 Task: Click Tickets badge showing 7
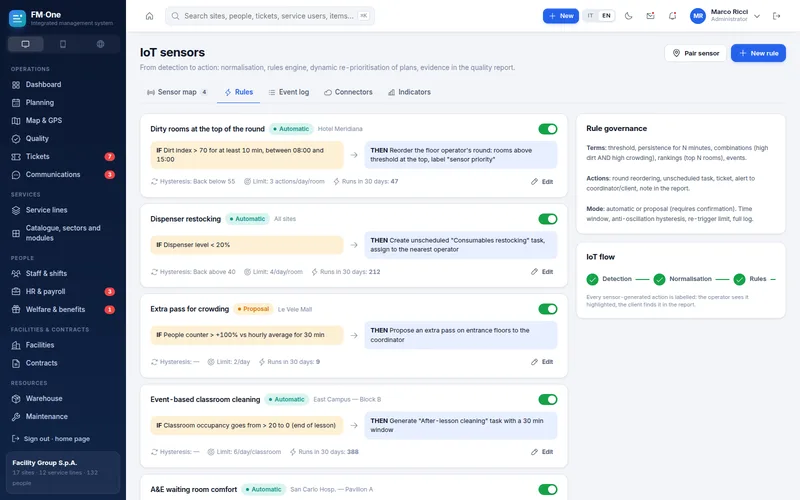click(x=110, y=157)
